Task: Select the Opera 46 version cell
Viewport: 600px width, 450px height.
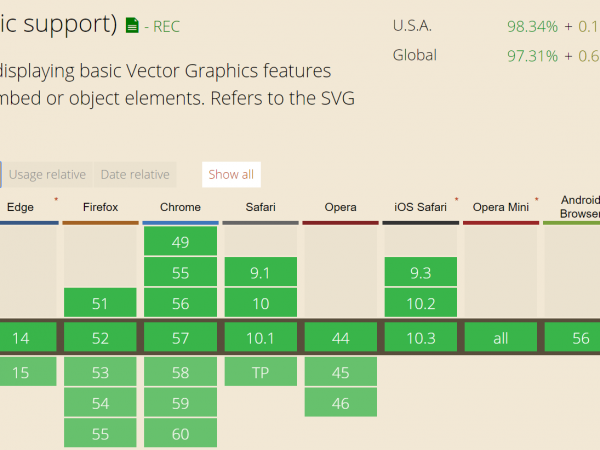Action: pos(340,403)
